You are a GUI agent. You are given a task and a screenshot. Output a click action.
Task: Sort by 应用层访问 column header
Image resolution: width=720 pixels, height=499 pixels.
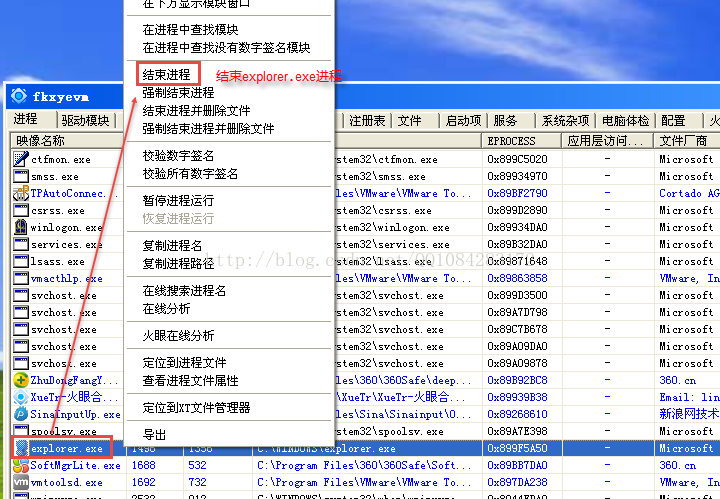point(608,140)
